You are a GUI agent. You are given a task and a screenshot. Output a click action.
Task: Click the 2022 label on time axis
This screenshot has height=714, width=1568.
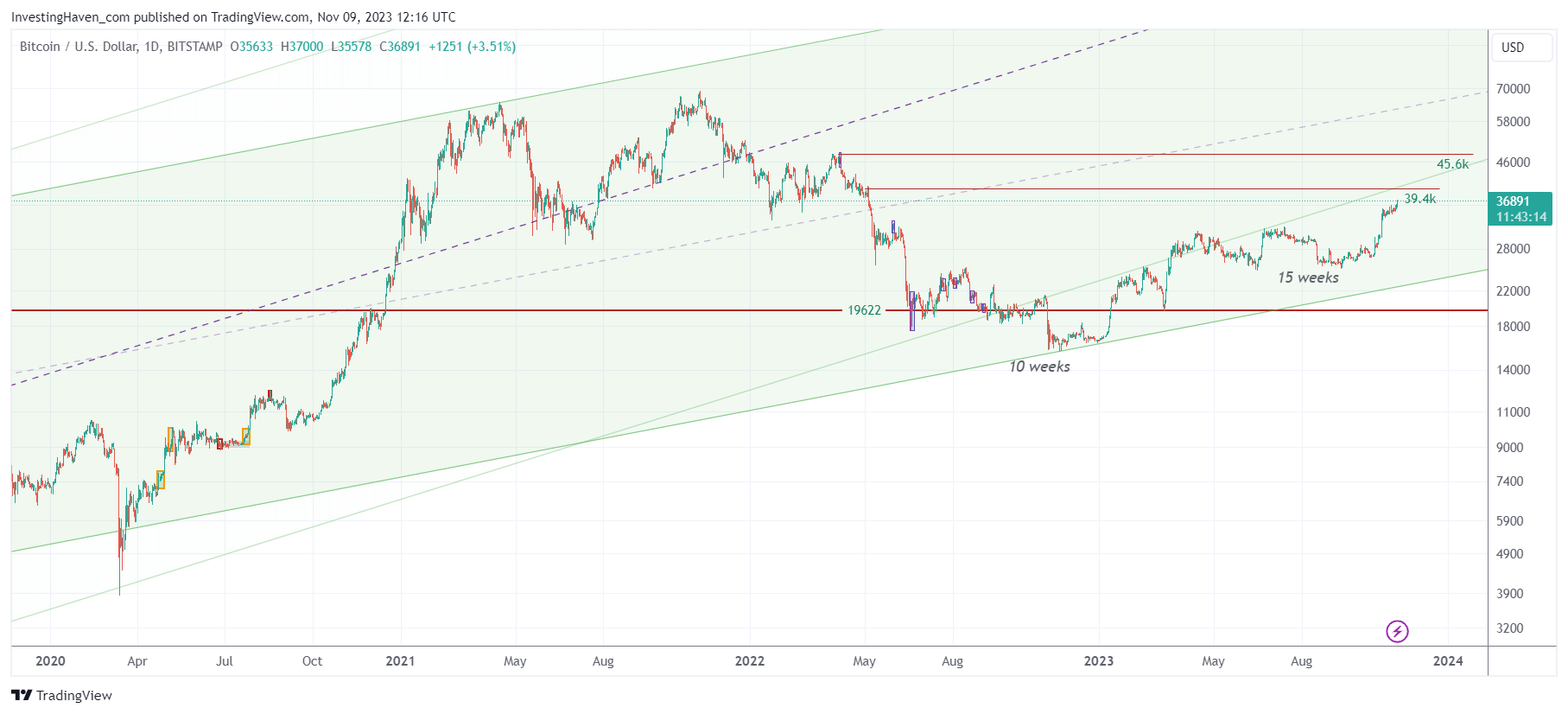(x=749, y=661)
